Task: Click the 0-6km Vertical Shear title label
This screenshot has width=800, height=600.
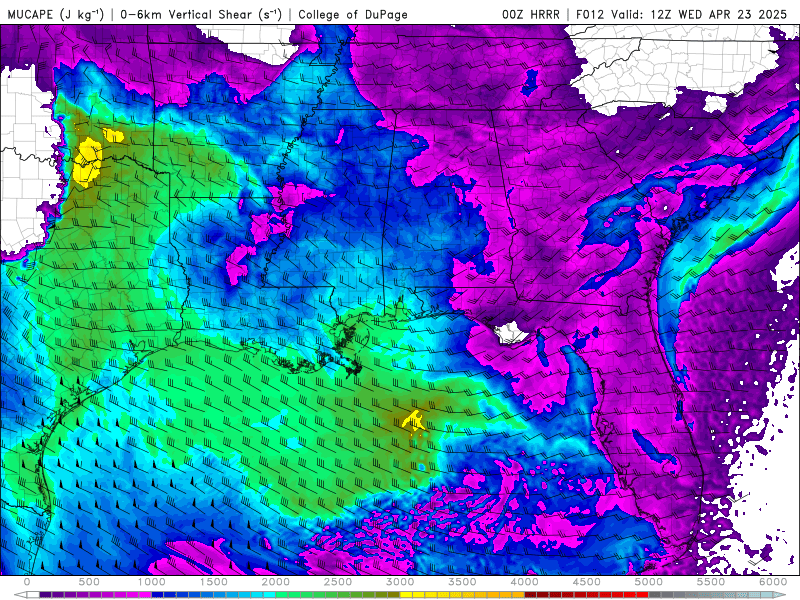Action: 201,14
